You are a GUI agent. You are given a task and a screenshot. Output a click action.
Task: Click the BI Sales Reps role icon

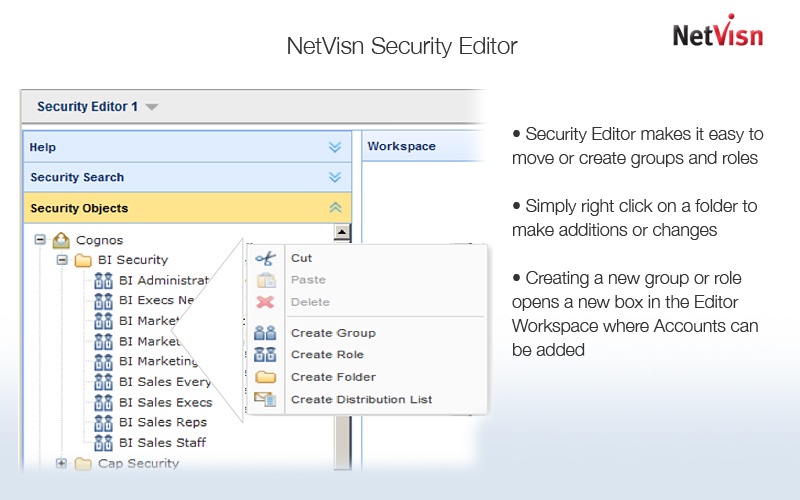pos(103,422)
